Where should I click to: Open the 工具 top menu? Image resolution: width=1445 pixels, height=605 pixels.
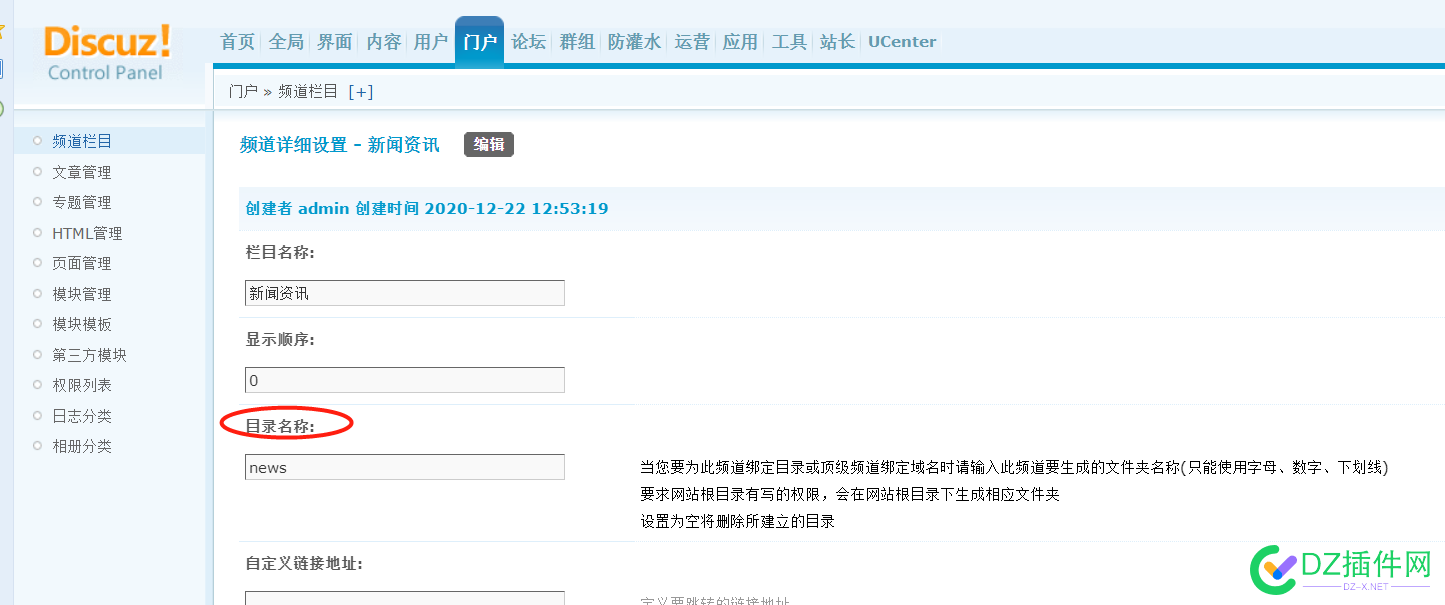click(789, 42)
